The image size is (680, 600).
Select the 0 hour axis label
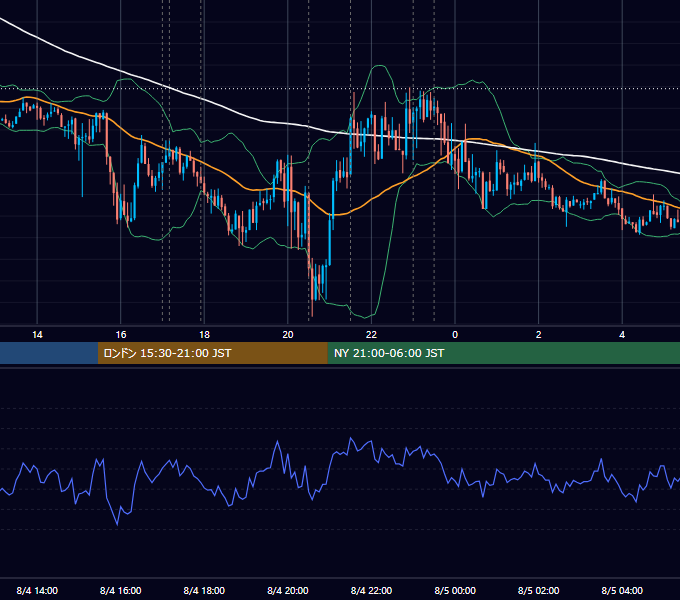click(455, 335)
